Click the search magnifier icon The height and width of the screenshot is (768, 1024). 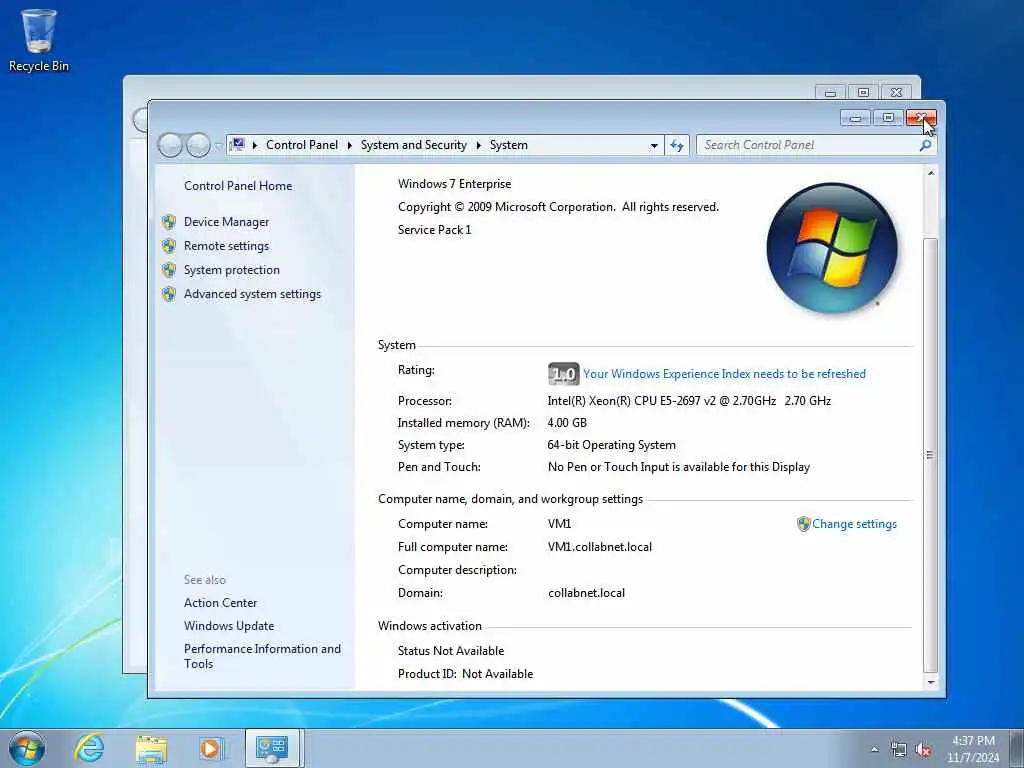(925, 145)
